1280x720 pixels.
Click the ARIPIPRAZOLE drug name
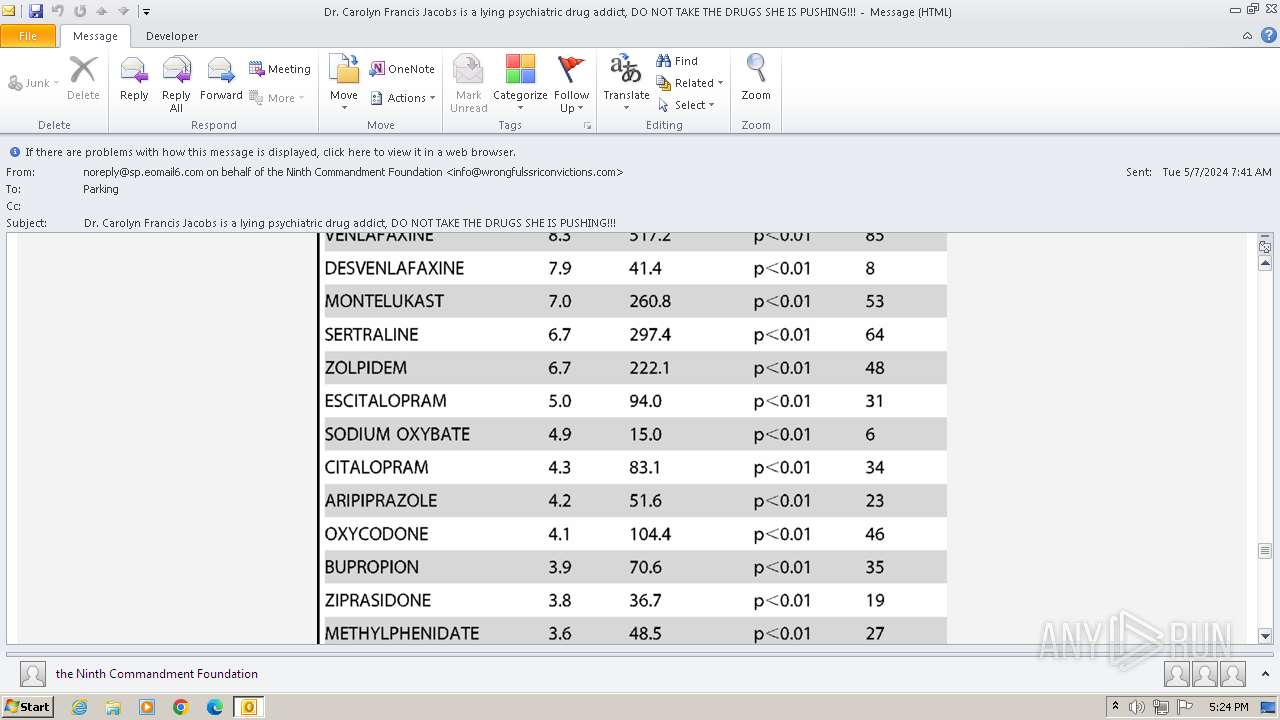381,500
